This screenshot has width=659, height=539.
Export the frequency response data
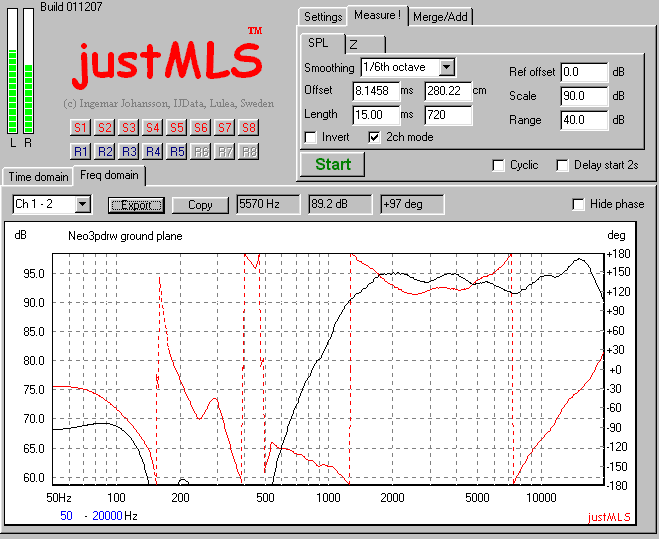(x=136, y=205)
